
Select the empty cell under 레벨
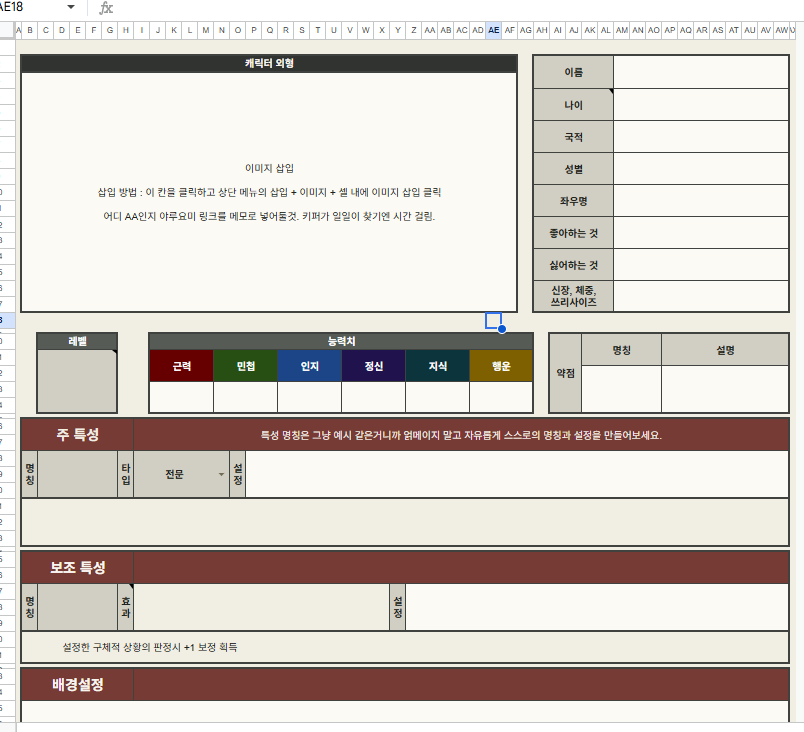pyautogui.click(x=77, y=381)
